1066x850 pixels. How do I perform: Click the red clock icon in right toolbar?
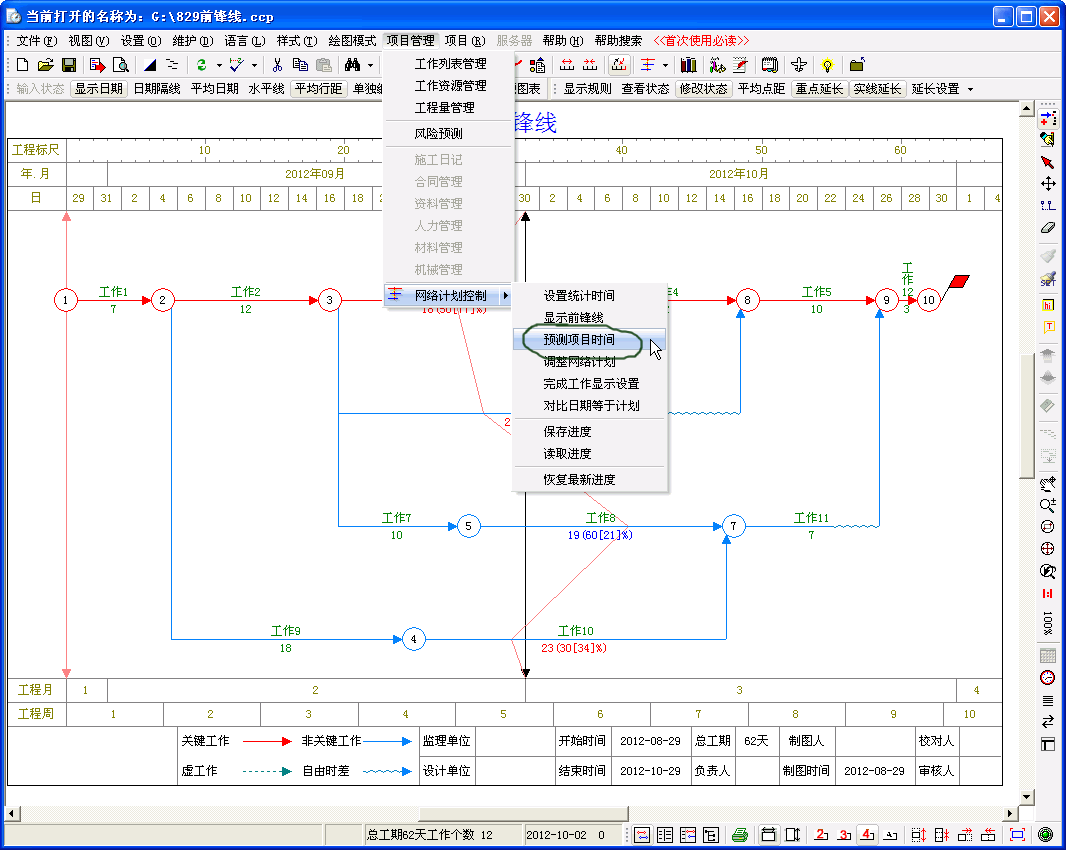click(x=1047, y=678)
